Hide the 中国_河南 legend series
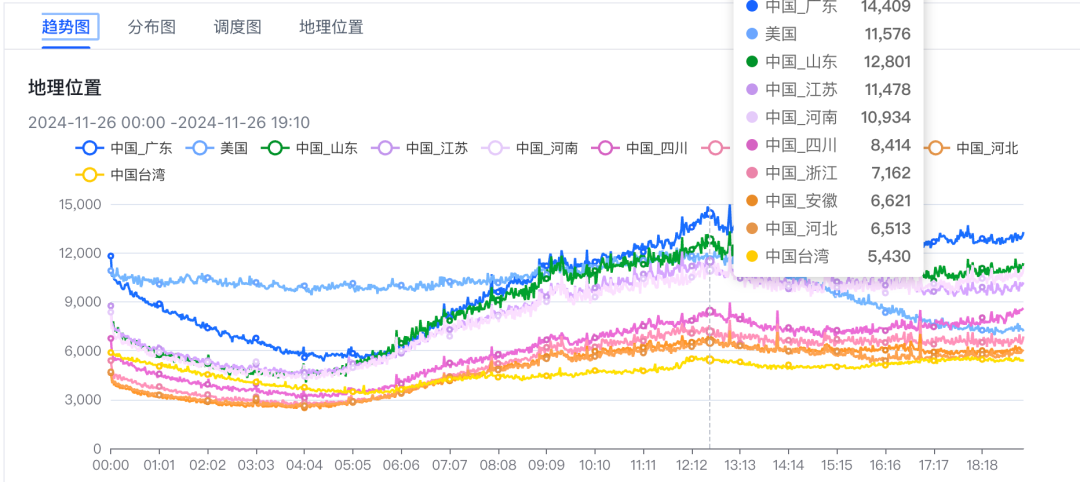 click(x=530, y=147)
